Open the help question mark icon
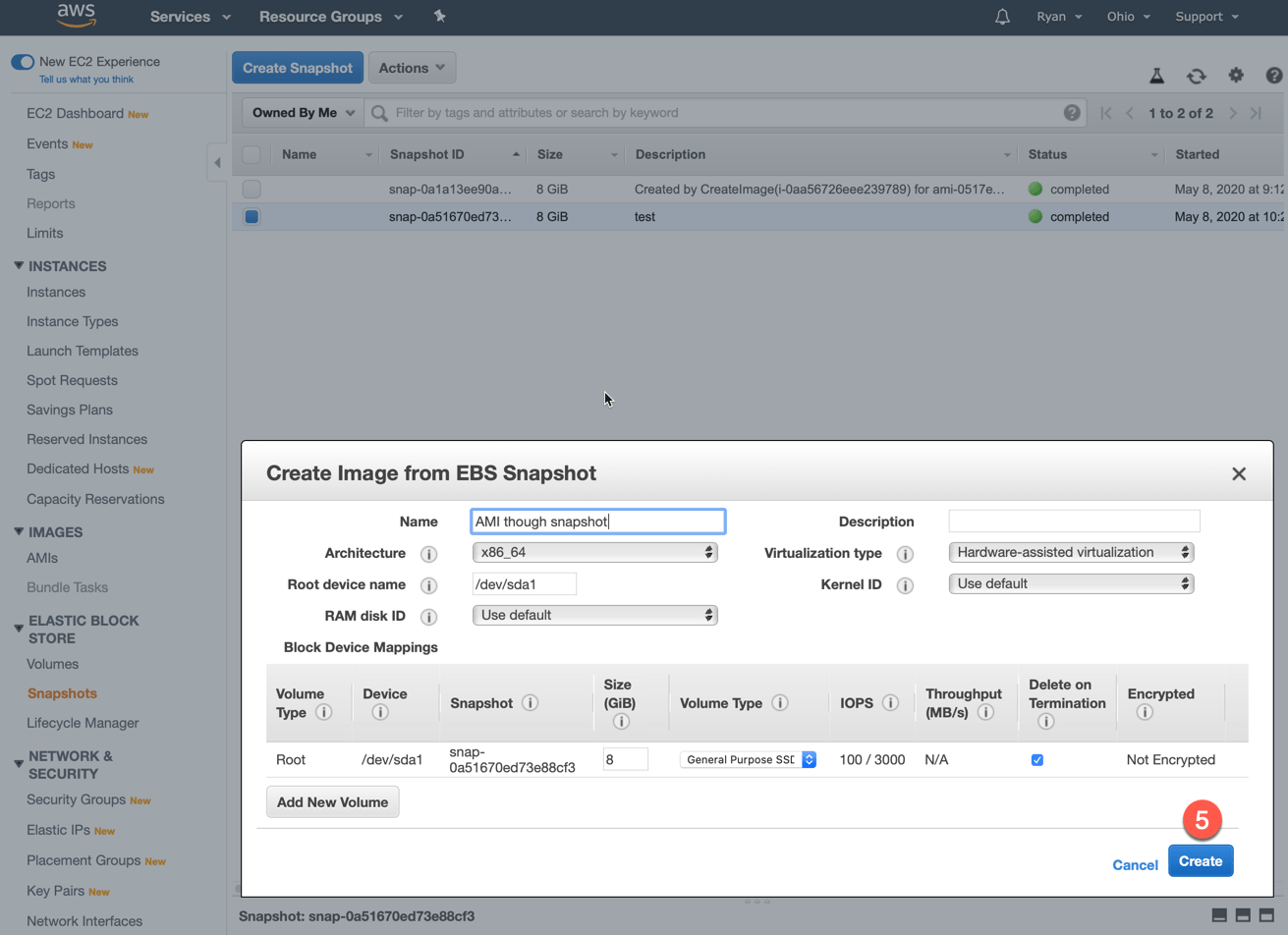The image size is (1288, 935). [1274, 75]
